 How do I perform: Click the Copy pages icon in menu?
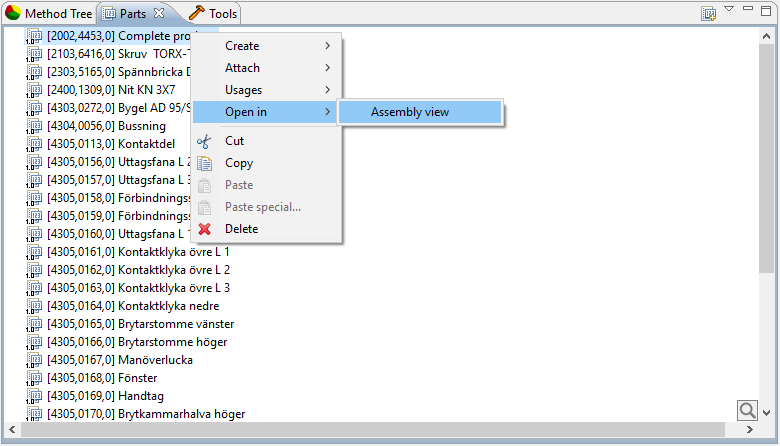pyautogui.click(x=205, y=163)
